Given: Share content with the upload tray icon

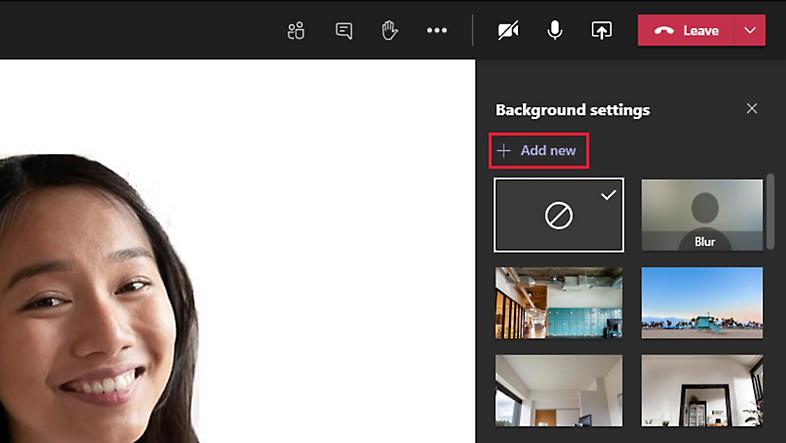Looking at the screenshot, I should 601,30.
